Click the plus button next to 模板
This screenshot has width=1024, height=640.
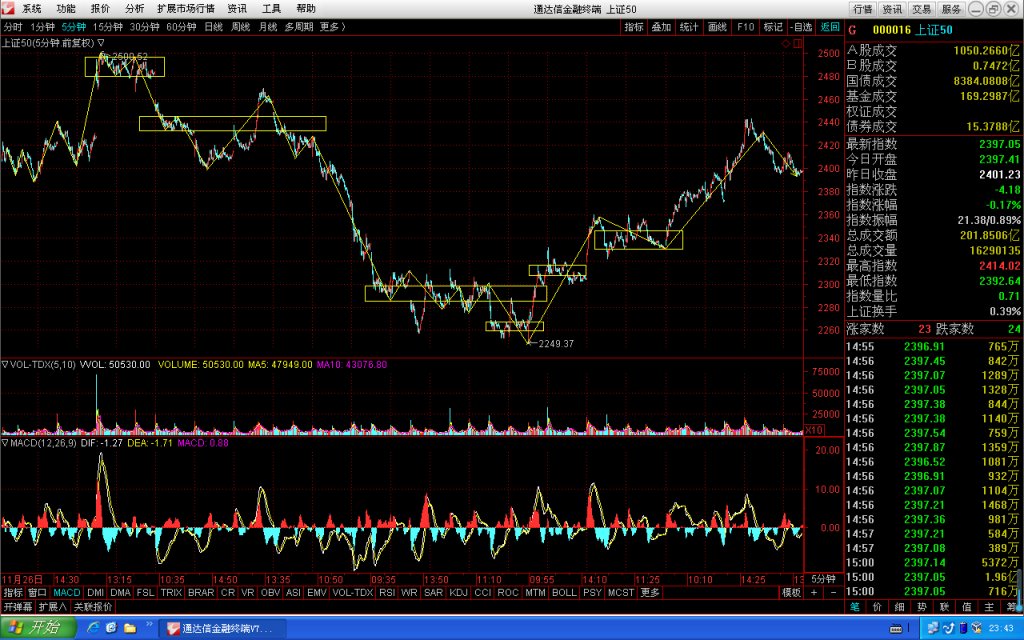click(x=814, y=592)
